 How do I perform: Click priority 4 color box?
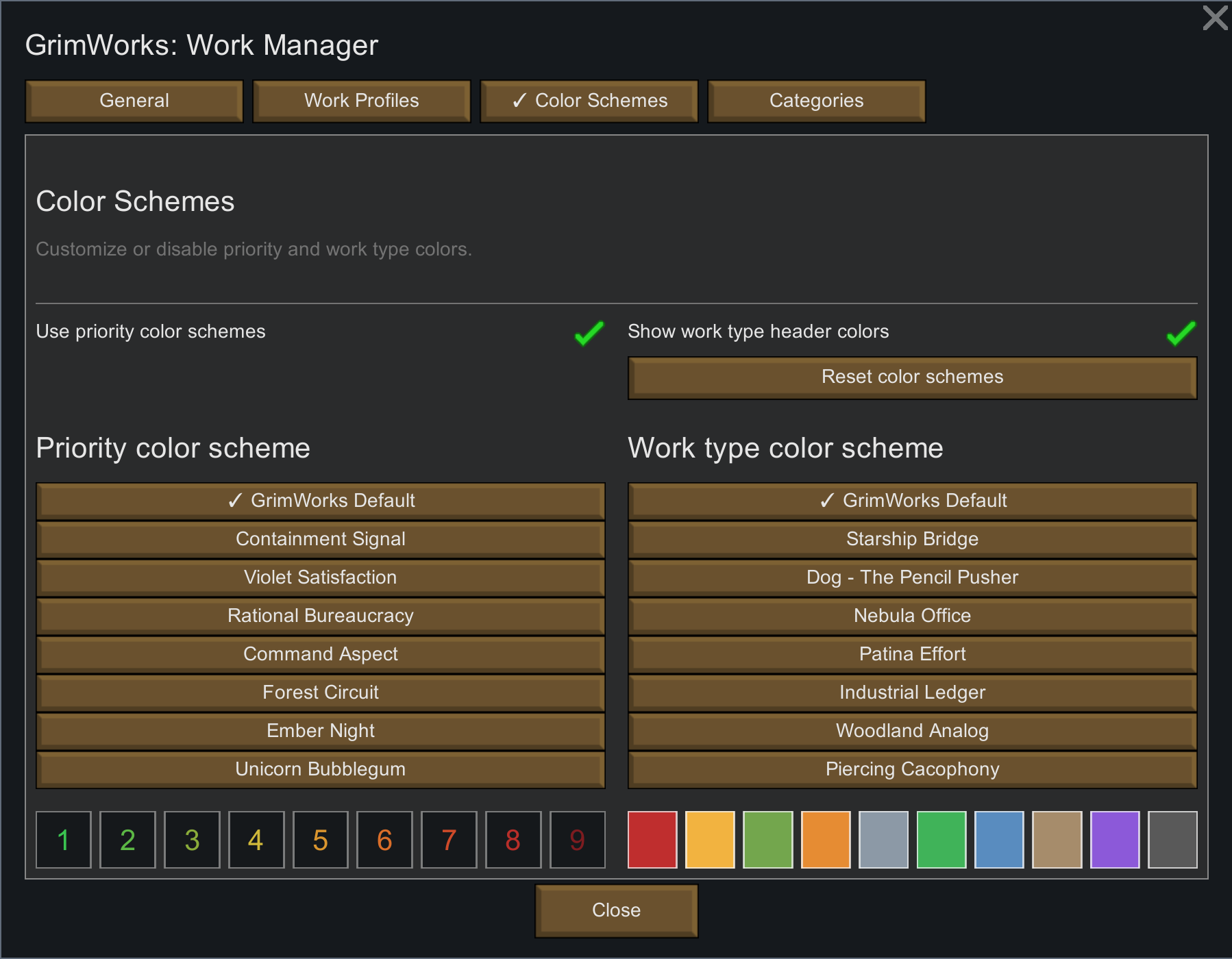tap(256, 840)
